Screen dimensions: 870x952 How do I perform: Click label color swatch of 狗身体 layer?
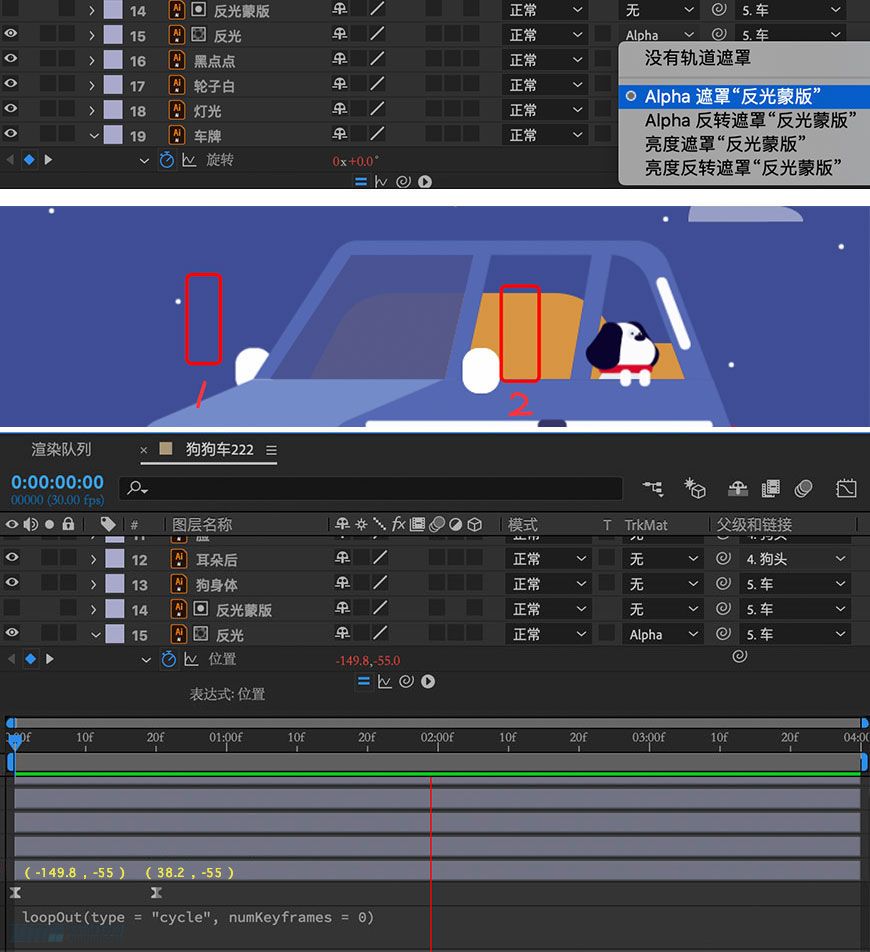pos(115,584)
